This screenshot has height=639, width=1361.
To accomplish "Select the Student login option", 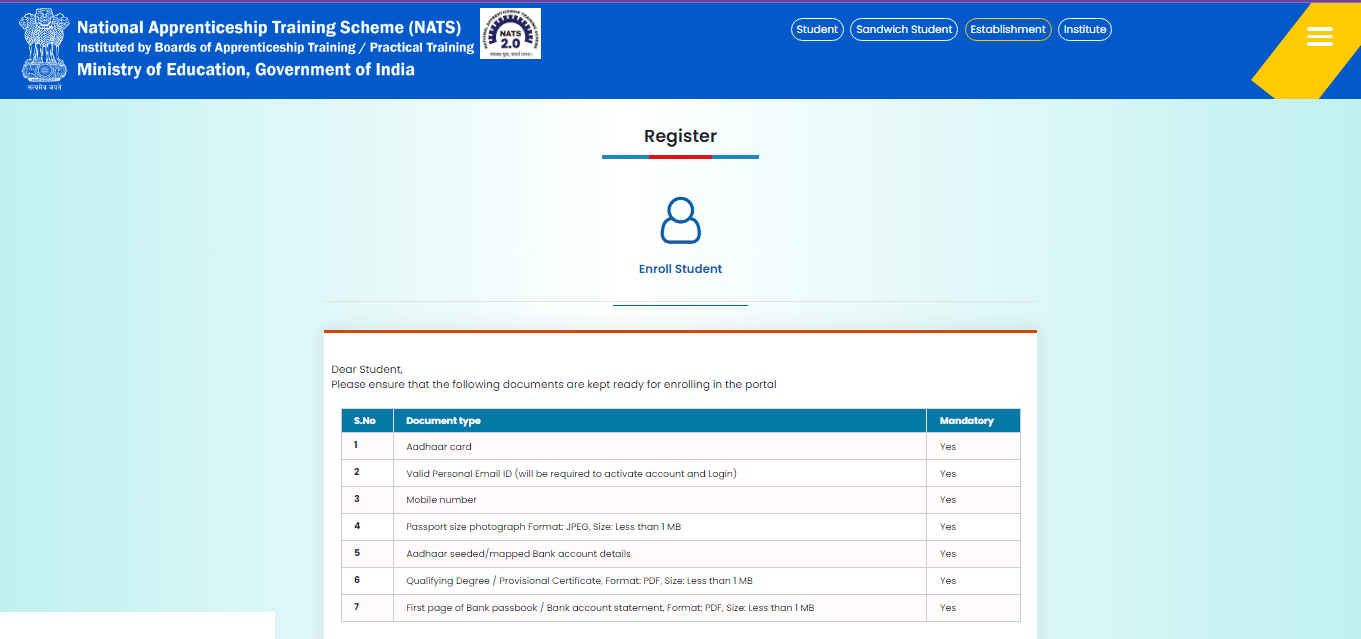I will (x=817, y=30).
